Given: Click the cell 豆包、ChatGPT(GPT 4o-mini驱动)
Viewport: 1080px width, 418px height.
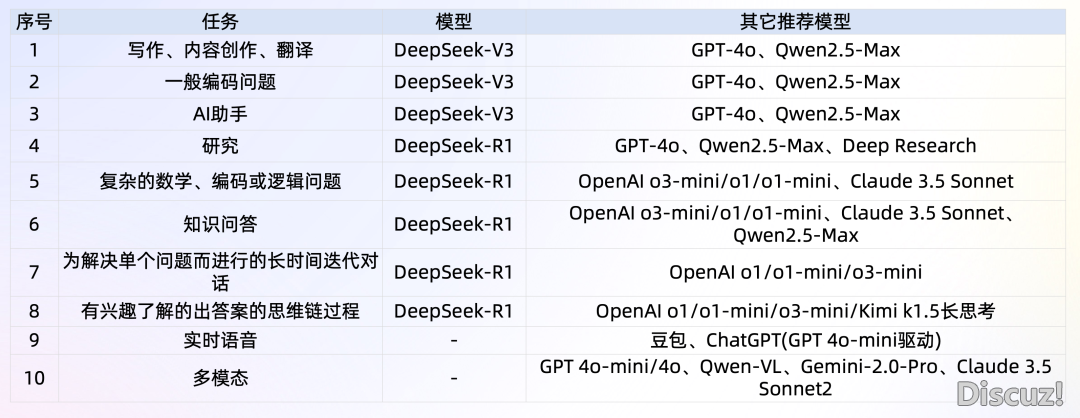Looking at the screenshot, I should click(796, 340).
